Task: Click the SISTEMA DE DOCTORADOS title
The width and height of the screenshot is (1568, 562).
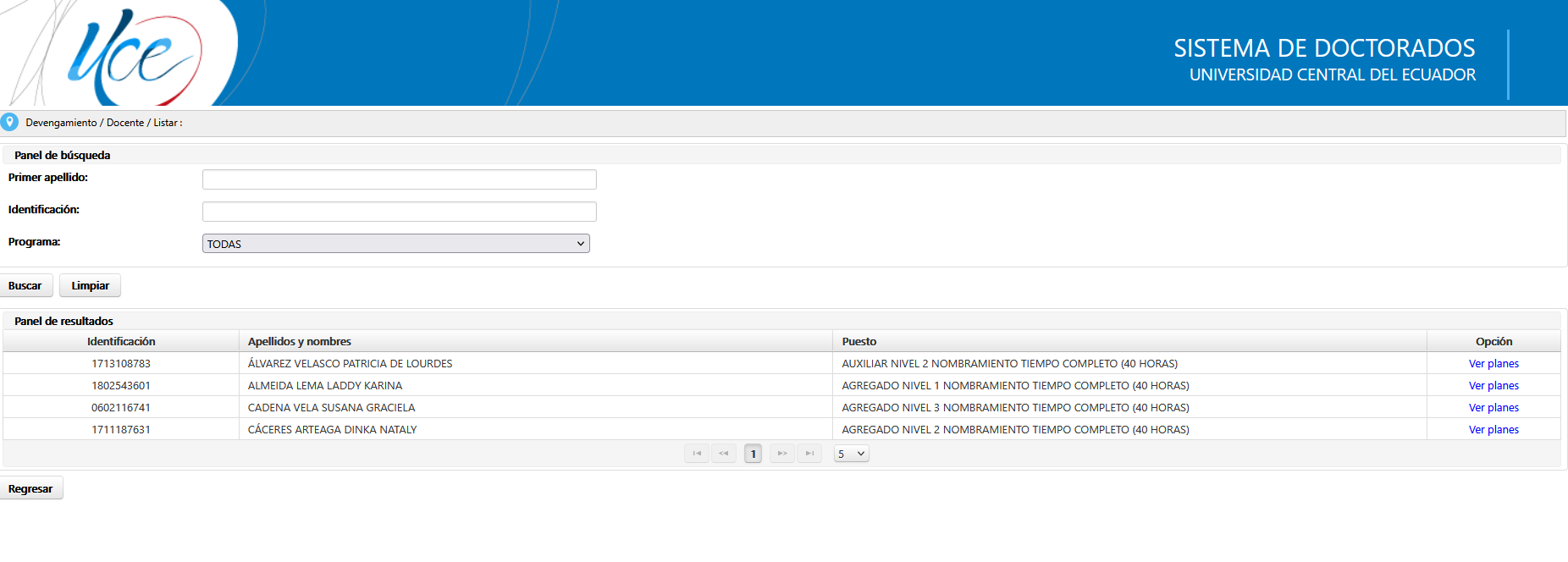Action: [1324, 48]
